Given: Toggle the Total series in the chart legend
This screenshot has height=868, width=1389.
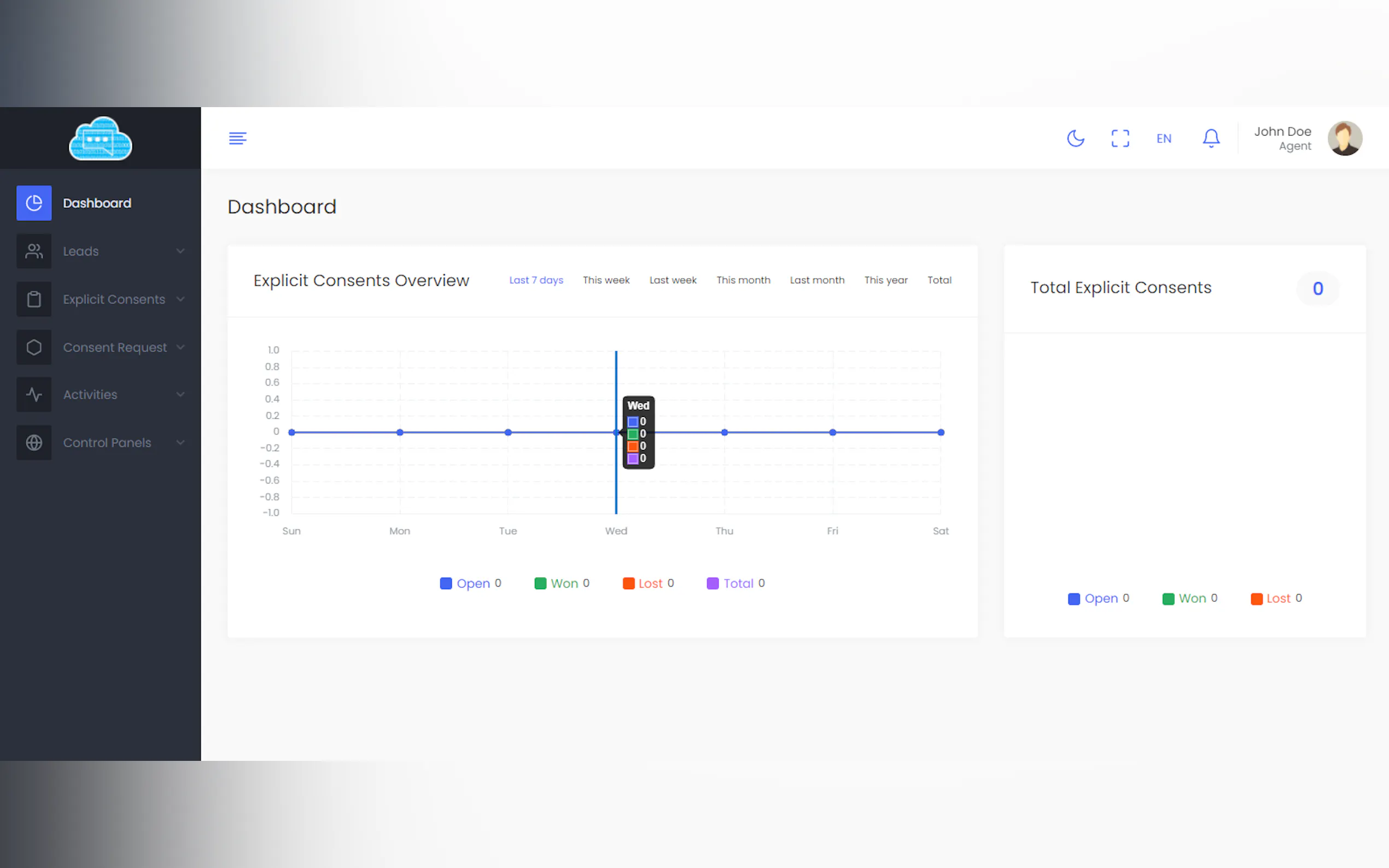Looking at the screenshot, I should (737, 583).
